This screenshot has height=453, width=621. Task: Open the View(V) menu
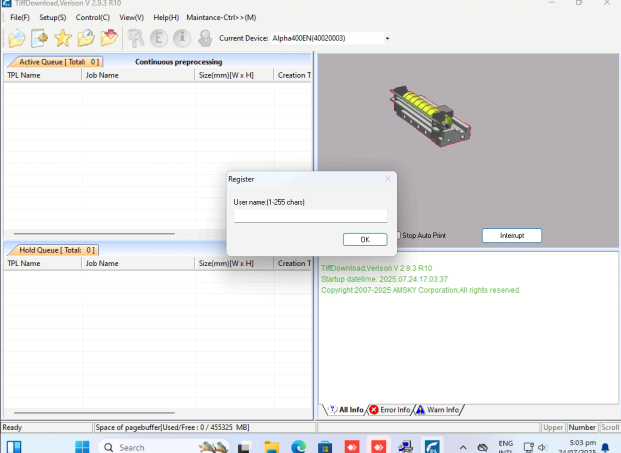pyautogui.click(x=131, y=17)
